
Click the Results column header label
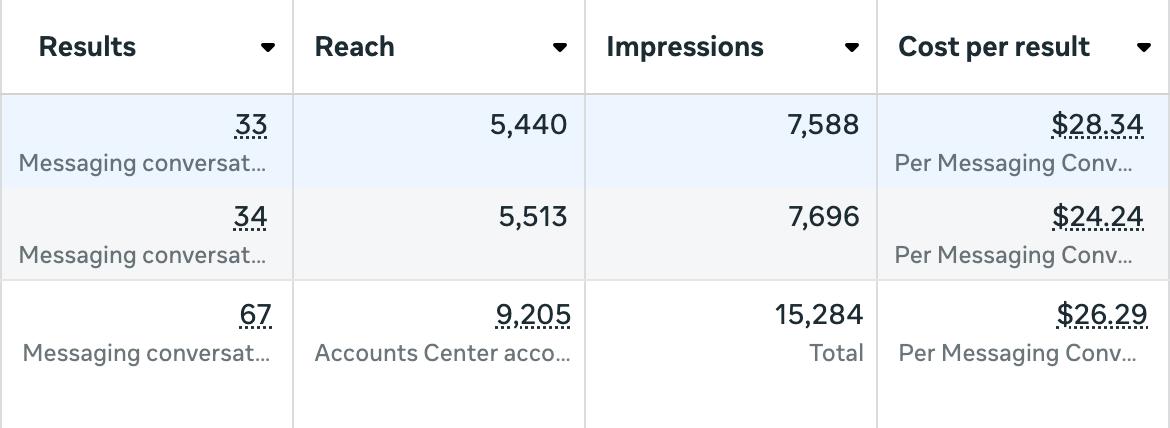coord(88,47)
